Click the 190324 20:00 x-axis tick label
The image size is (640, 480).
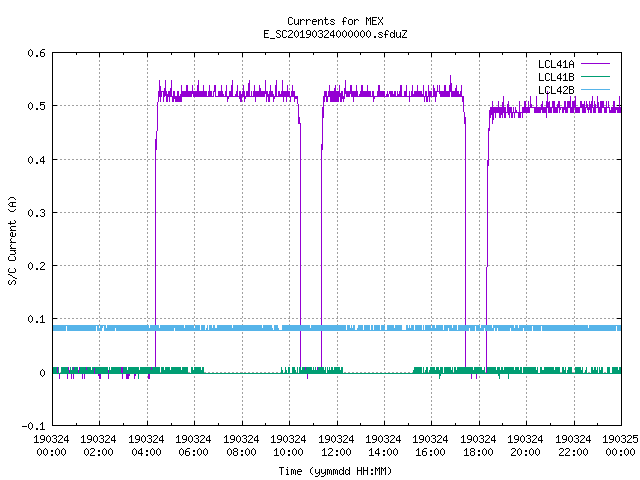pos(525,446)
